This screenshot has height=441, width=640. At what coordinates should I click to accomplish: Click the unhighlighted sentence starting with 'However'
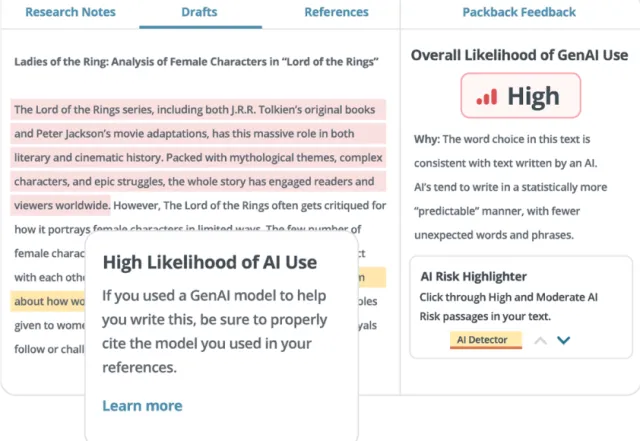(x=250, y=205)
